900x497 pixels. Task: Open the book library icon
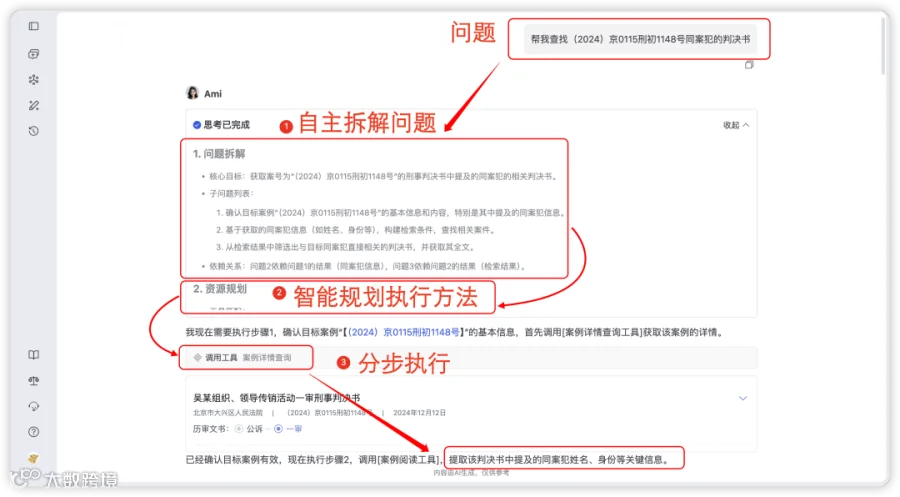point(34,355)
